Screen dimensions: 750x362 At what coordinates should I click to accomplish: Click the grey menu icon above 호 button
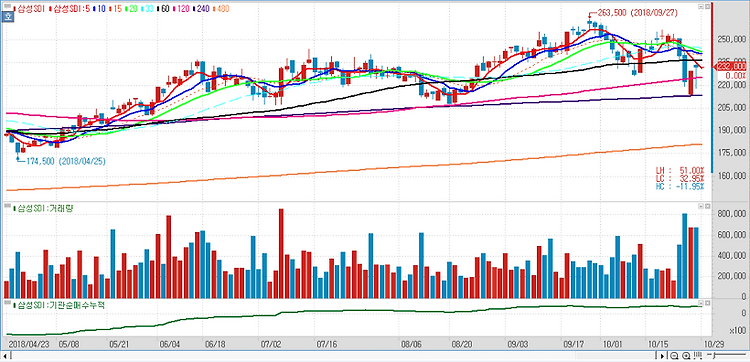click(x=8, y=6)
